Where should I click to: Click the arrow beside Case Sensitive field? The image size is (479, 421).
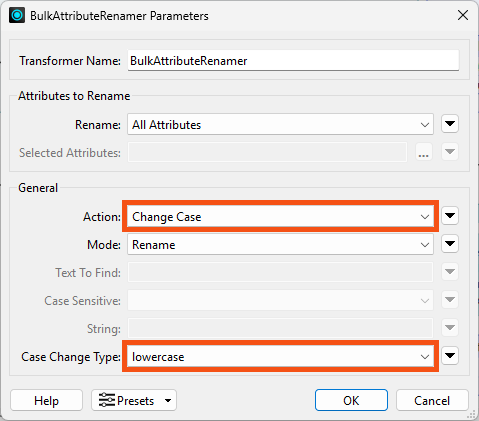(x=450, y=300)
